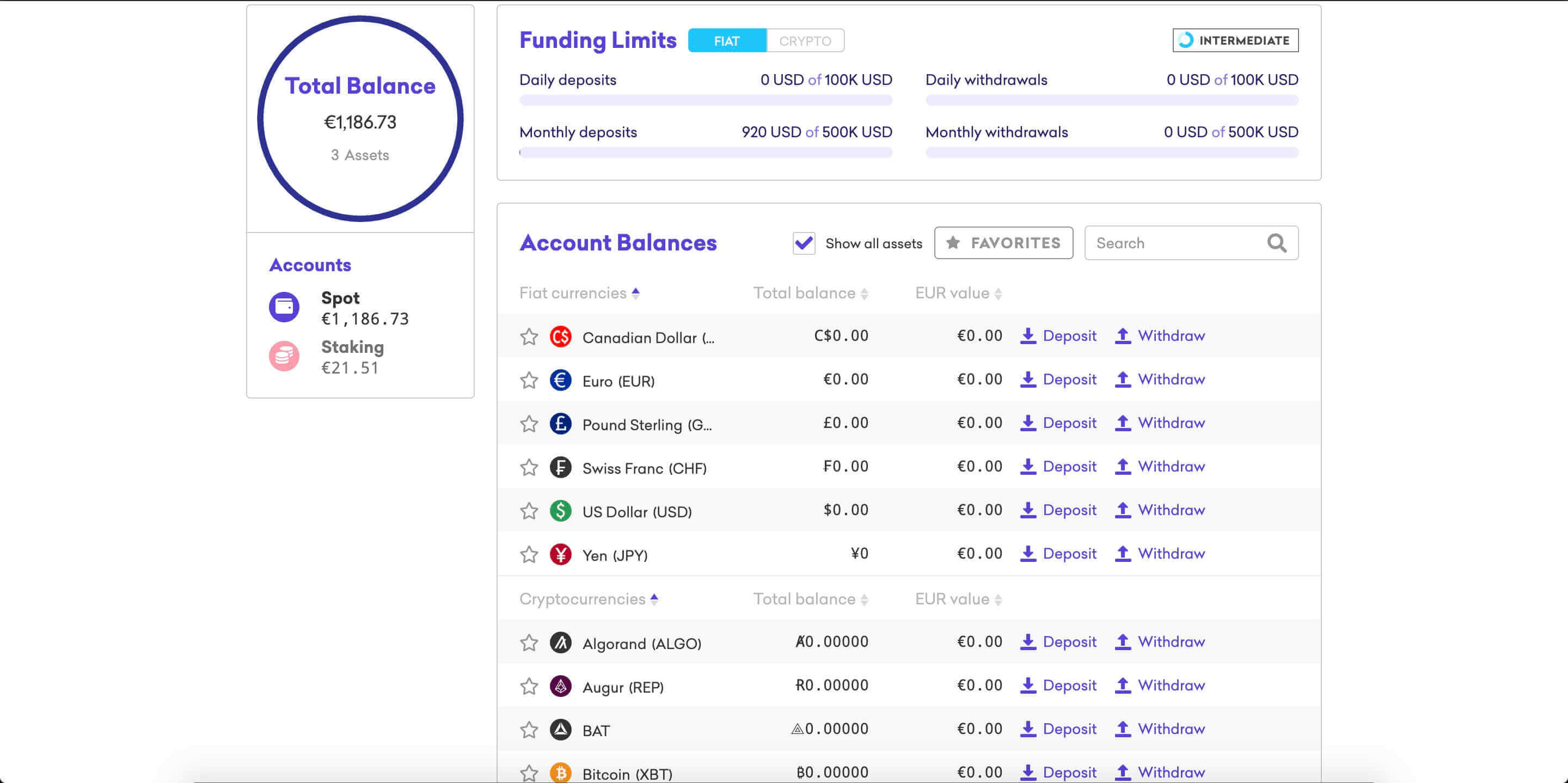
Task: Click Deposit arrow icon for Euro
Action: tap(1027, 380)
